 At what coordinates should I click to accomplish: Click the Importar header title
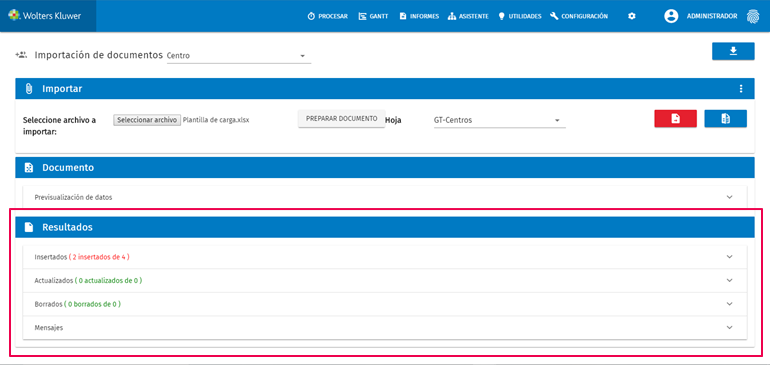tap(62, 89)
